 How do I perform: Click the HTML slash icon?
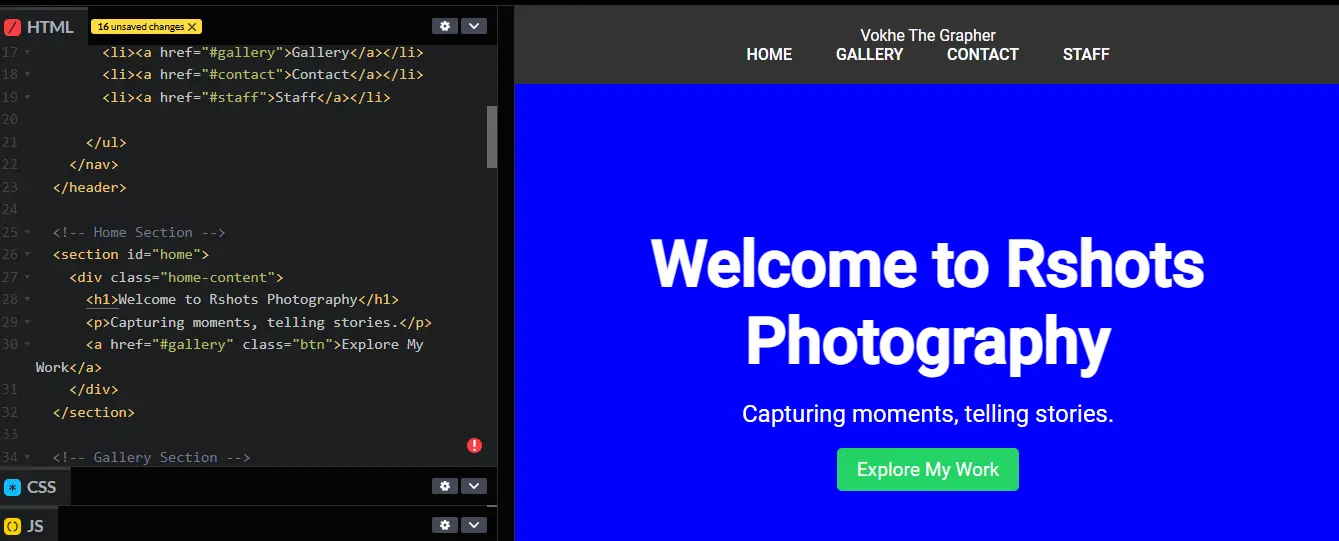tap(13, 27)
